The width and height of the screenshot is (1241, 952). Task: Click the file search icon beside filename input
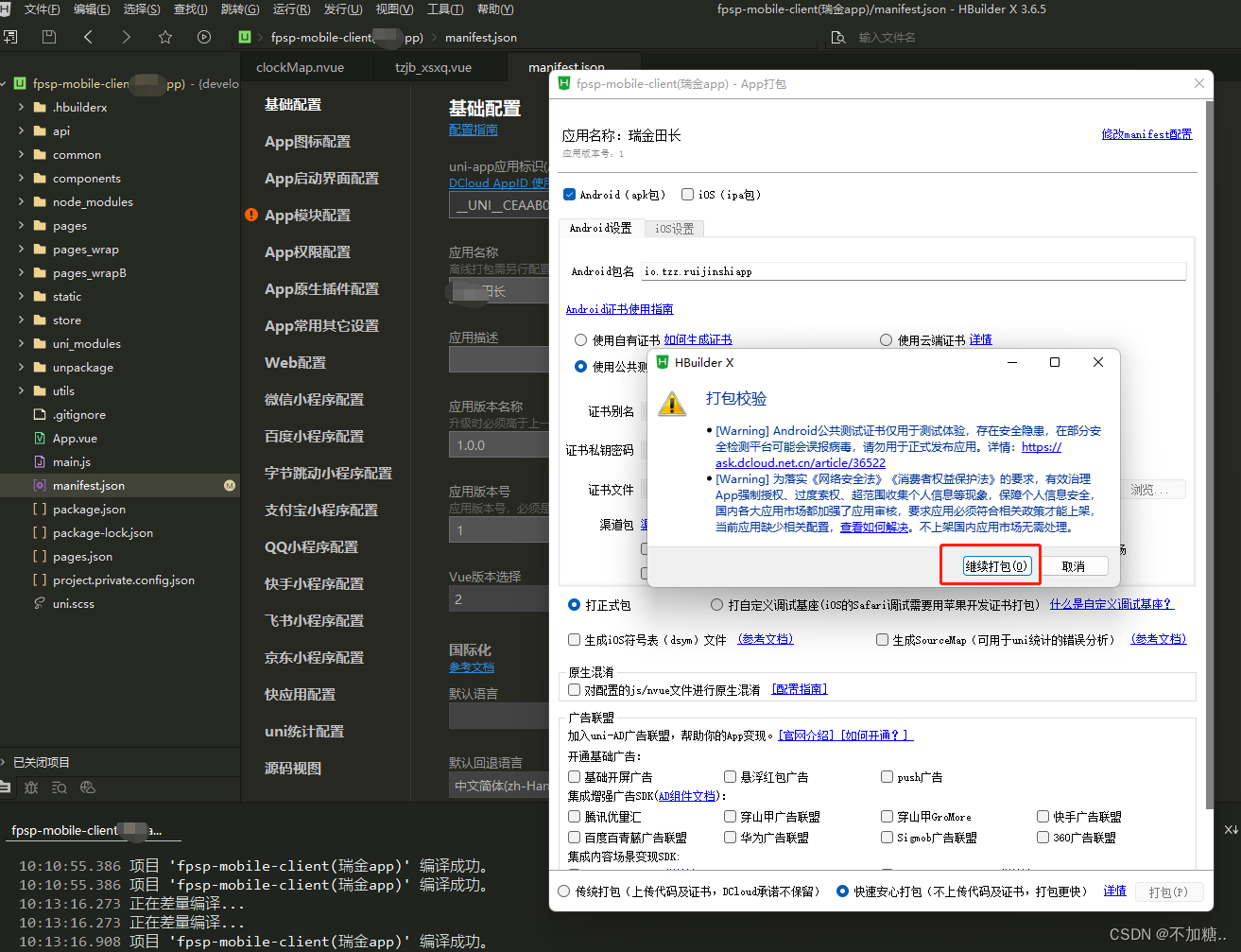837,37
